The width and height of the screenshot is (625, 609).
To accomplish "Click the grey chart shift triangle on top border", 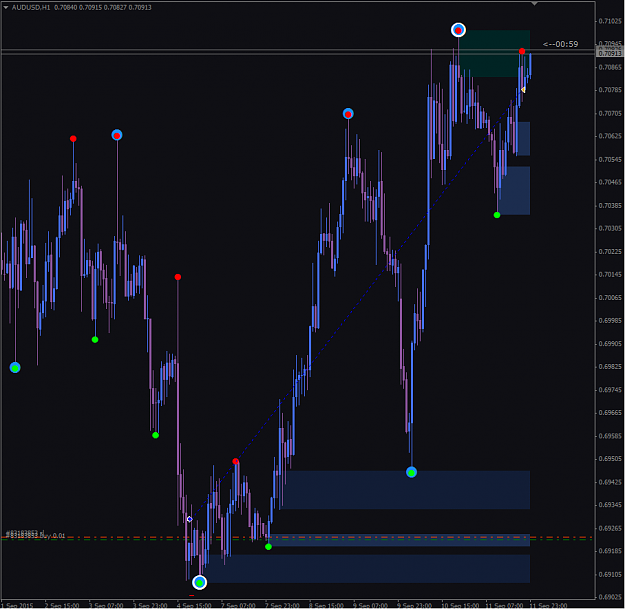I will (535, 4).
